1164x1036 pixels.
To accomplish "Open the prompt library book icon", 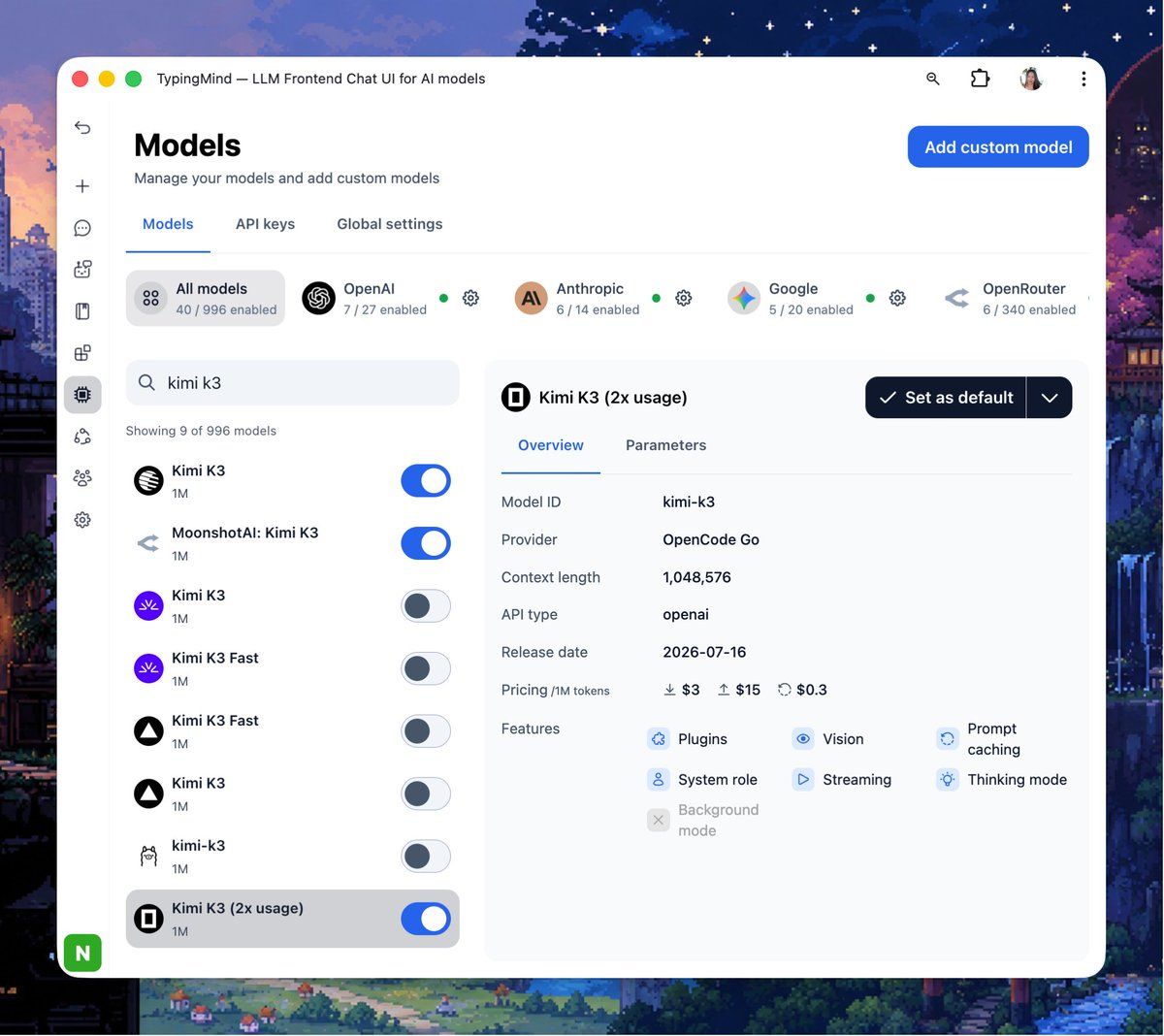I will pyautogui.click(x=82, y=311).
